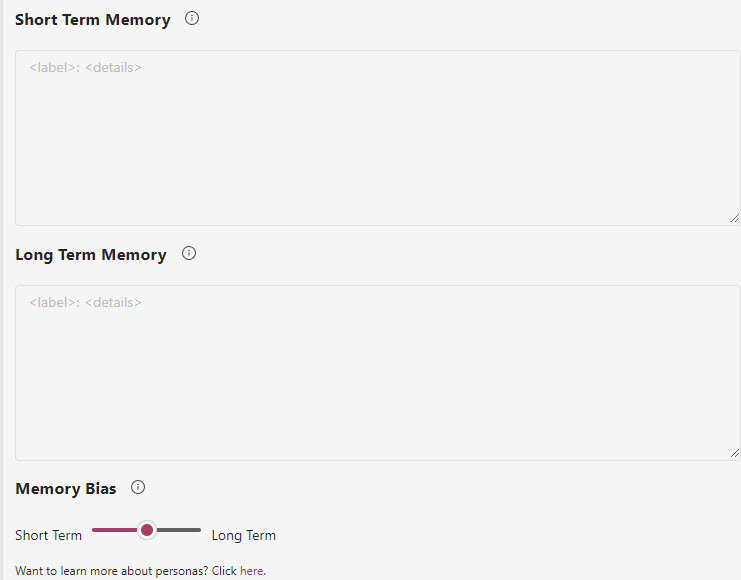The image size is (741, 580).
Task: Click the placeholder text in Long Term Memory box
Action: [x=86, y=303]
